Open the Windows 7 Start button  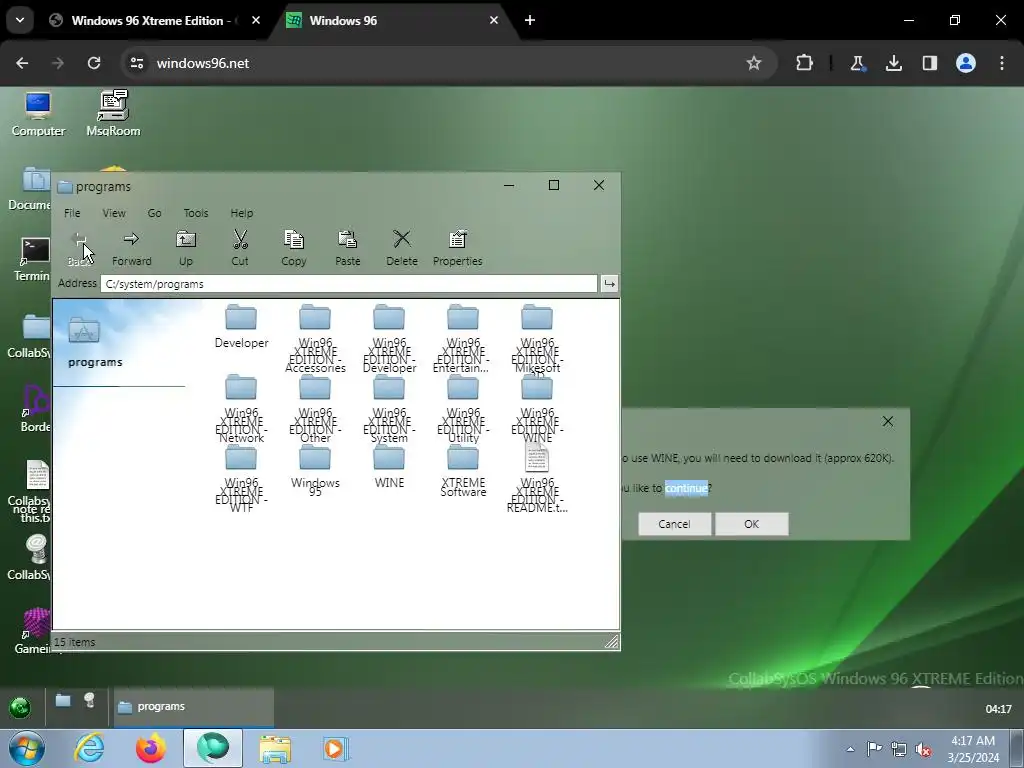click(x=26, y=748)
